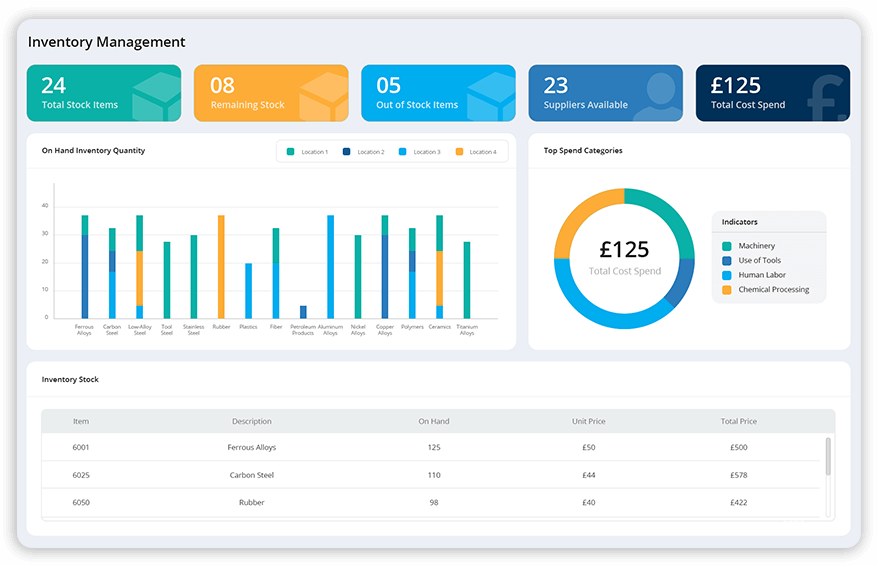Click the Inventory Stock table scrollbar
This screenshot has height=566, width=878.
click(827, 456)
